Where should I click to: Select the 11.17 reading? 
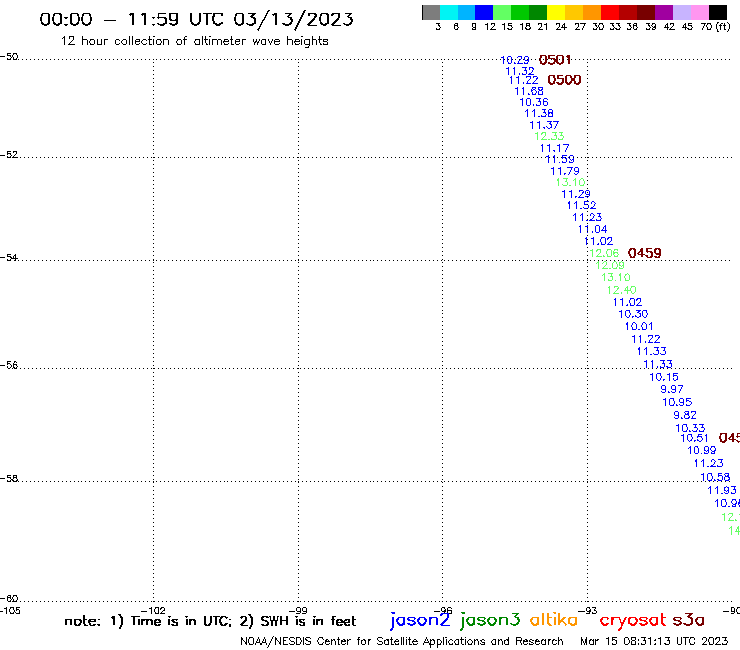pos(555,148)
